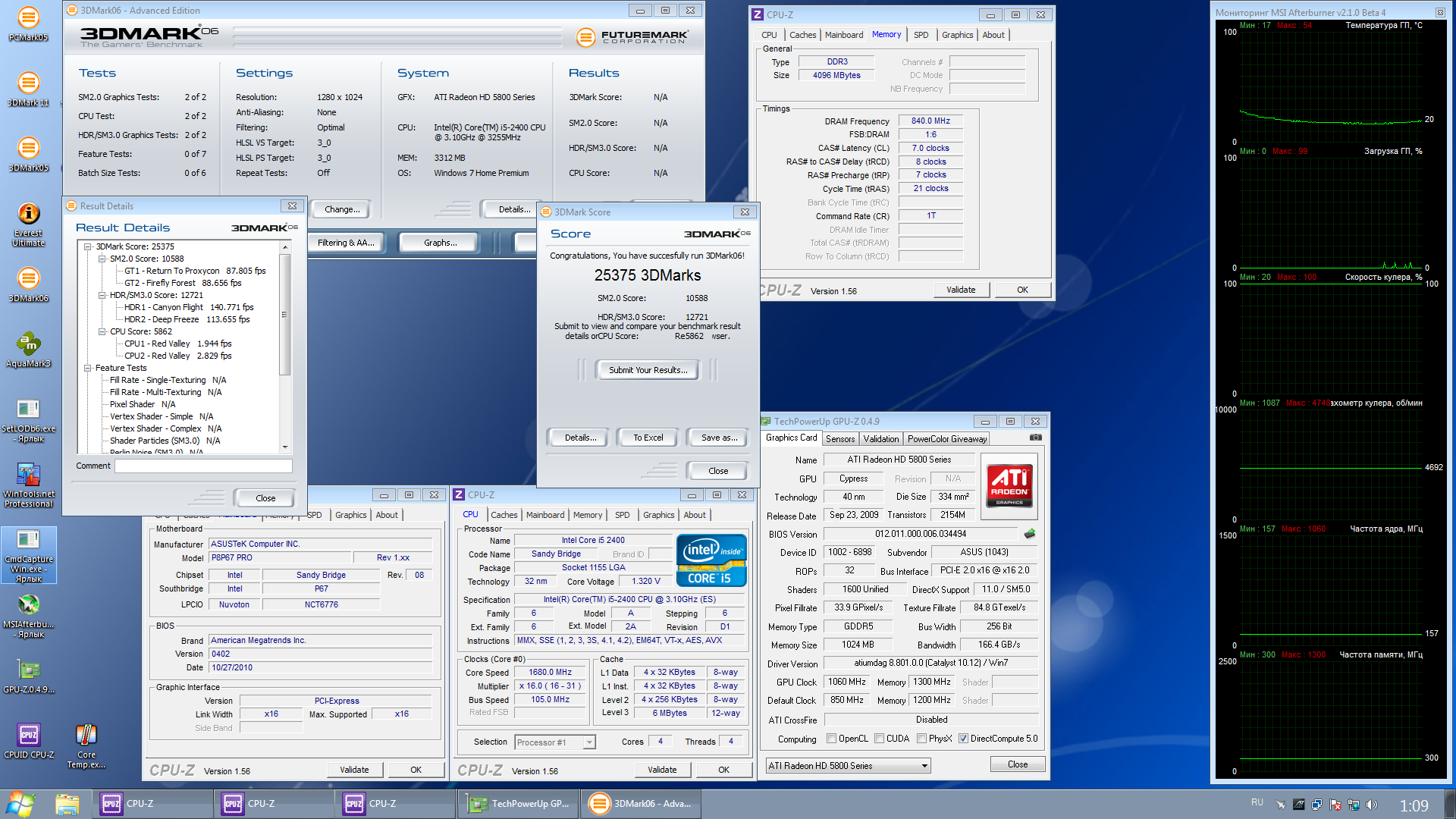This screenshot has height=819, width=1456.
Task: Click Submit Your Results button
Action: [x=648, y=370]
